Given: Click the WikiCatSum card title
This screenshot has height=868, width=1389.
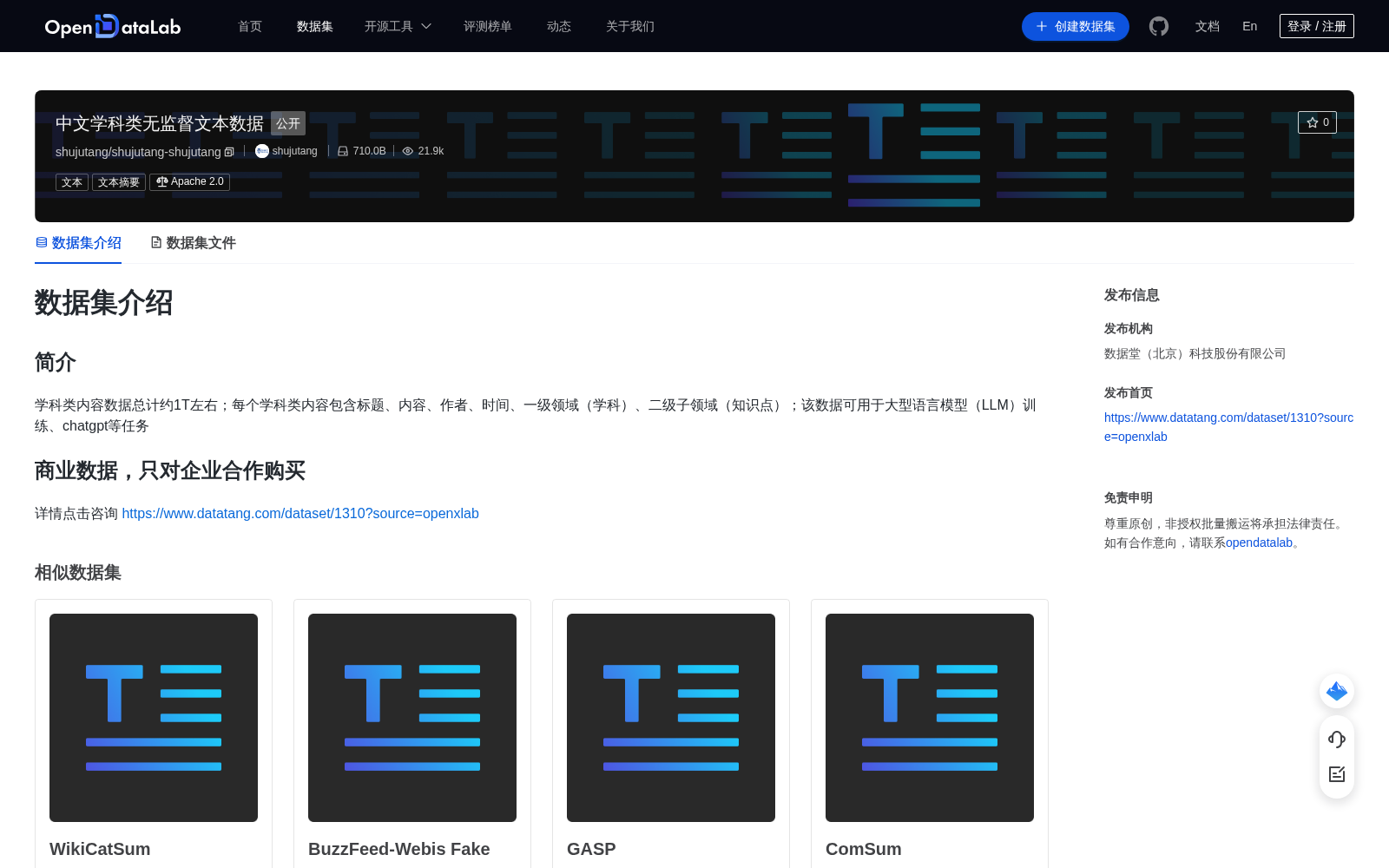Looking at the screenshot, I should [100, 849].
